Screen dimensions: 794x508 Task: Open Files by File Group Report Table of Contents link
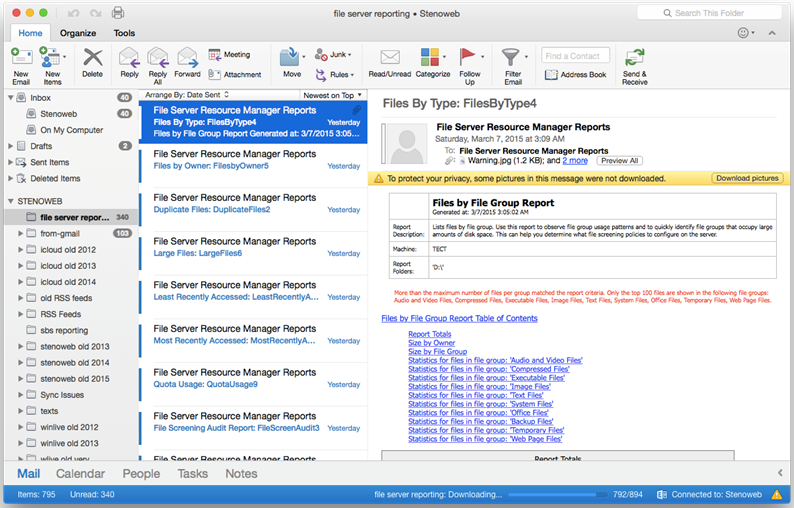pyautogui.click(x=459, y=318)
